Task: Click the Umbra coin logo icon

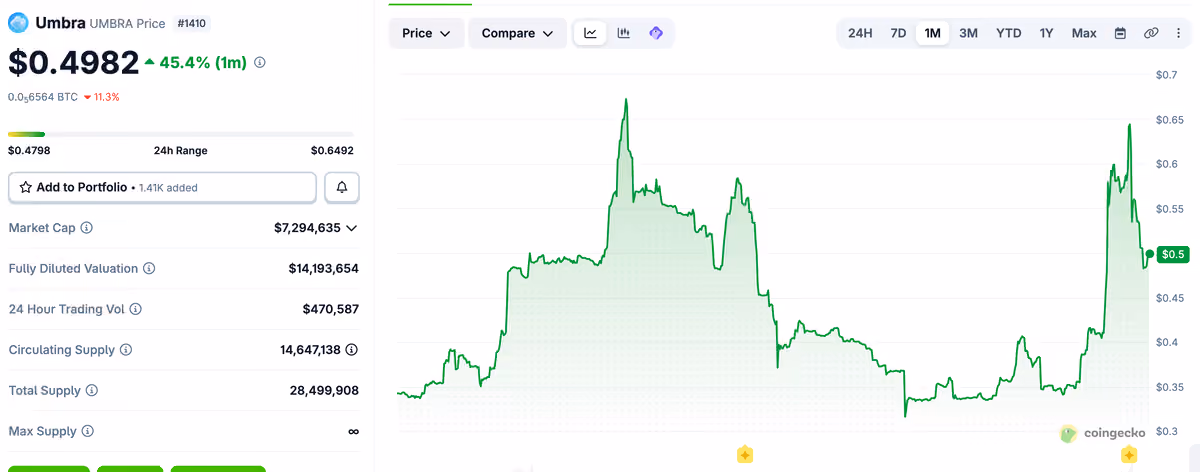Action: point(19,22)
